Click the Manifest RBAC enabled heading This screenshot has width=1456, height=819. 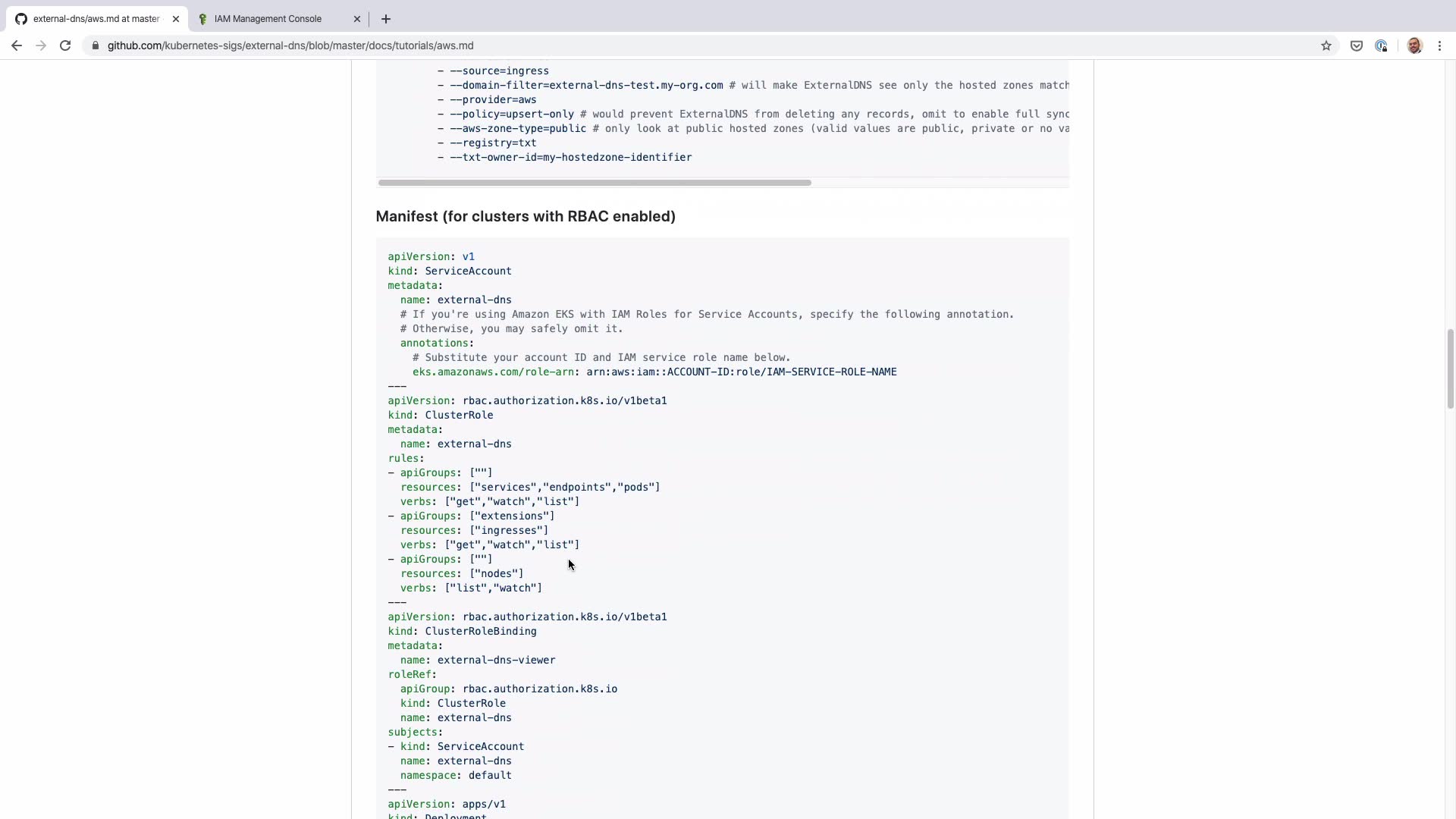coord(526,216)
